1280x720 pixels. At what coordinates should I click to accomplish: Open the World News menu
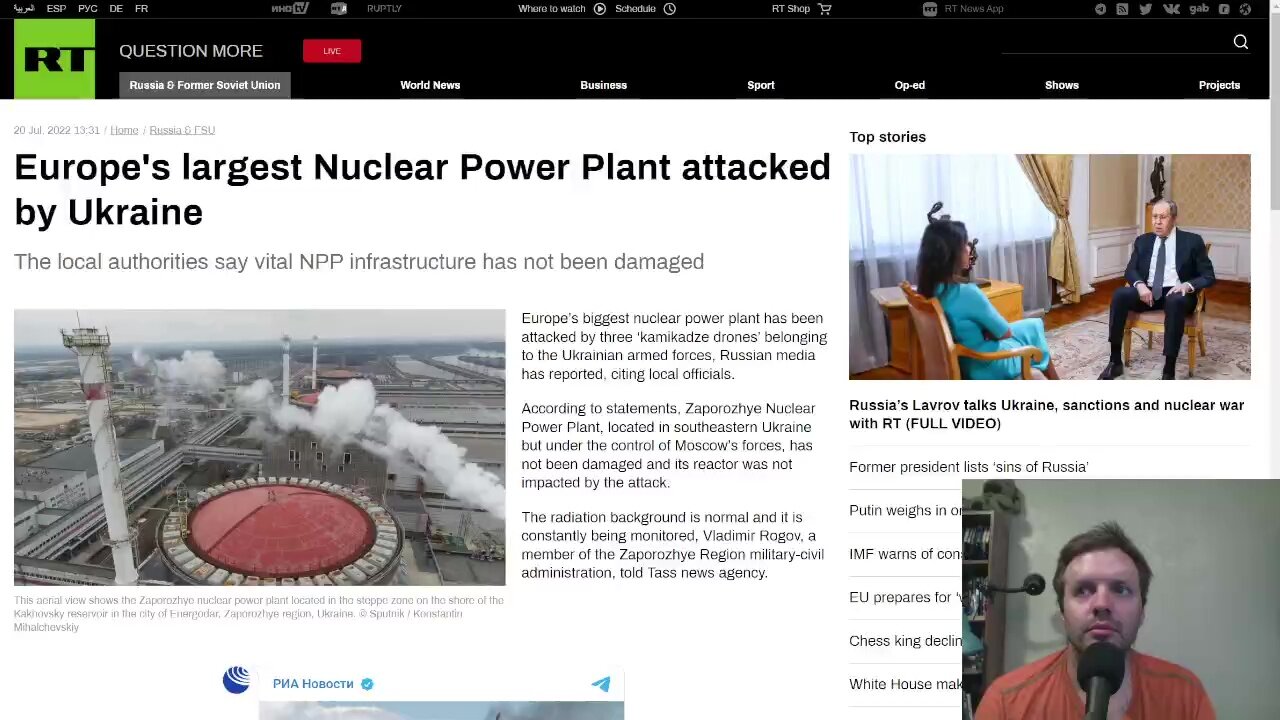(x=430, y=85)
